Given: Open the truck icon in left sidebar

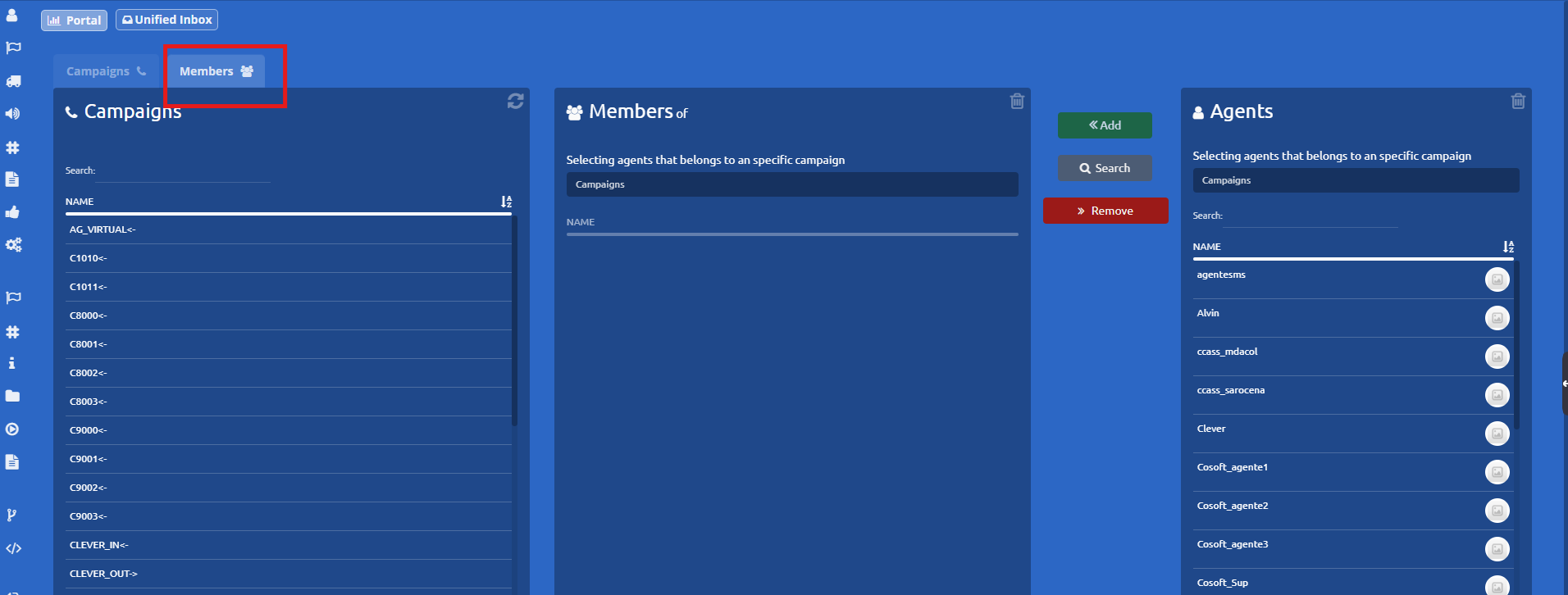Looking at the screenshot, I should pyautogui.click(x=13, y=81).
